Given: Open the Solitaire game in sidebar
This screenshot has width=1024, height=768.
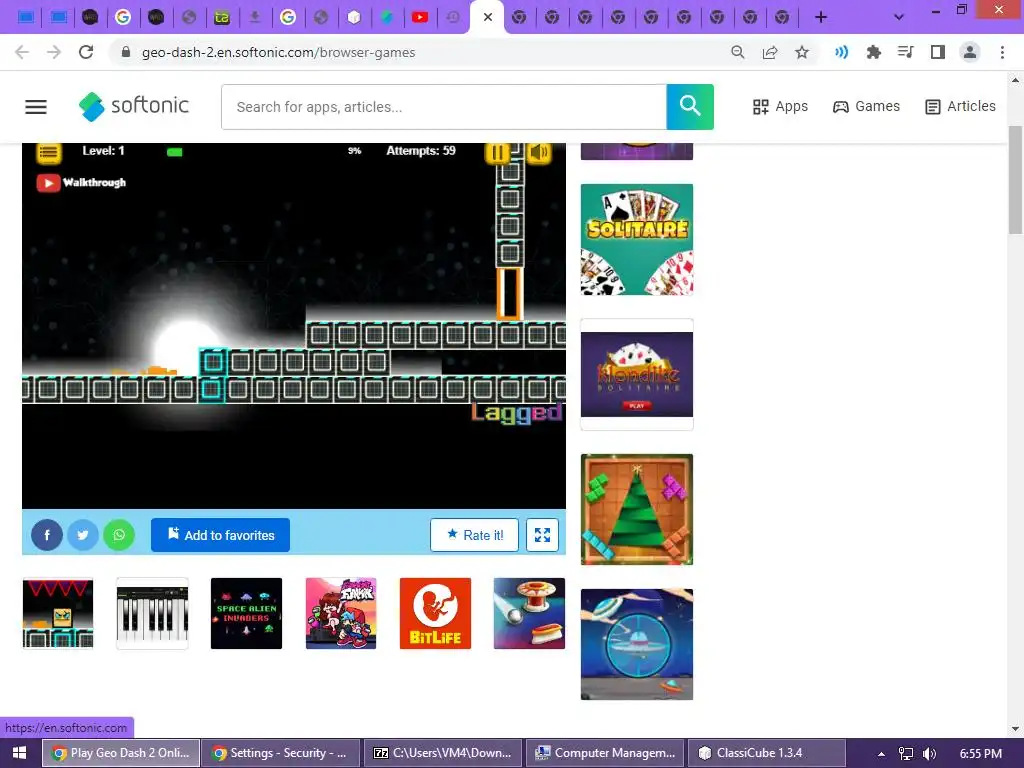Looking at the screenshot, I should (637, 240).
